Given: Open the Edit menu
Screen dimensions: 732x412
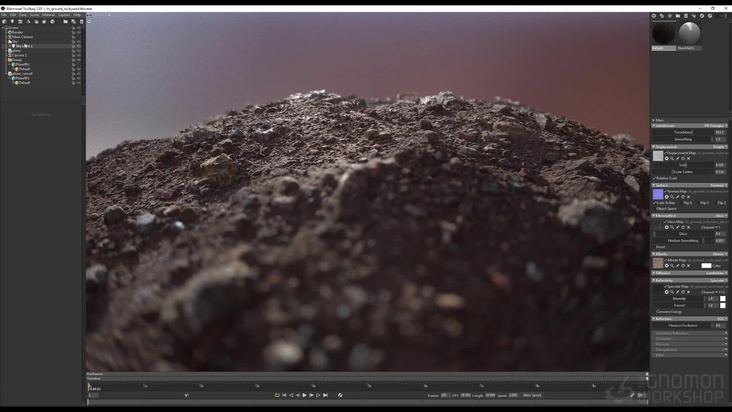Looking at the screenshot, I should click(x=13, y=15).
